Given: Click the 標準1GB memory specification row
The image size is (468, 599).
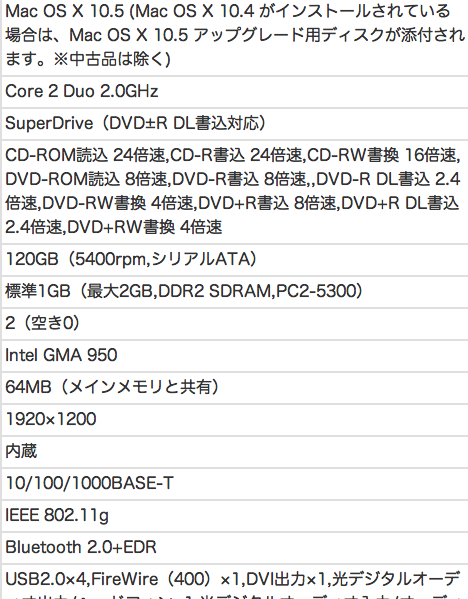Looking at the screenshot, I should [x=235, y=292].
